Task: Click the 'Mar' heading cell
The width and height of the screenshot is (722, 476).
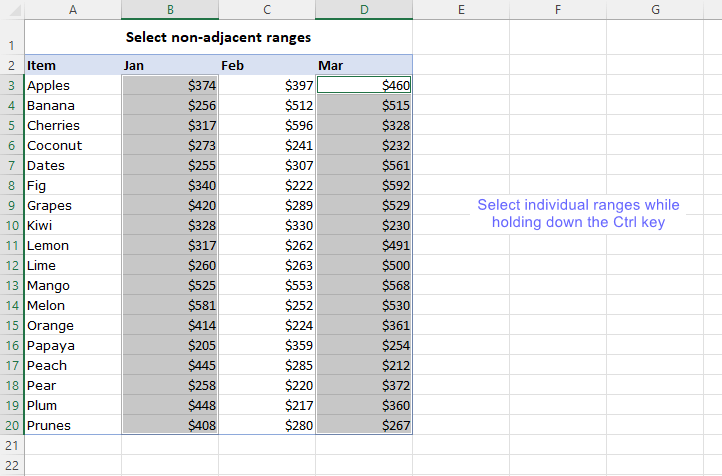Action: (x=364, y=65)
